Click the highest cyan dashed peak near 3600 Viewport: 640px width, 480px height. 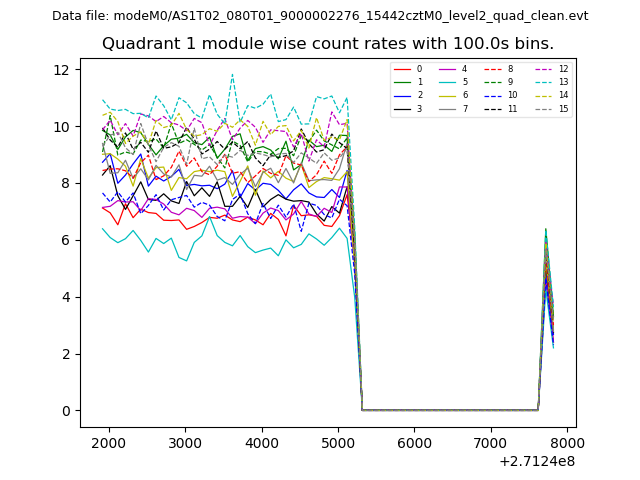[x=232, y=74]
